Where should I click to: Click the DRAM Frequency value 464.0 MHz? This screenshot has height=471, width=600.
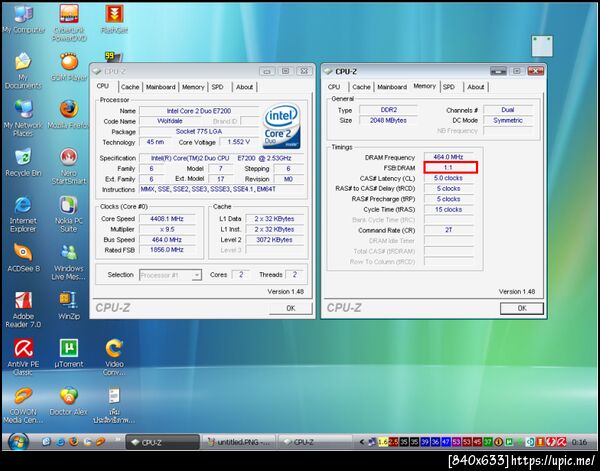pyautogui.click(x=448, y=157)
